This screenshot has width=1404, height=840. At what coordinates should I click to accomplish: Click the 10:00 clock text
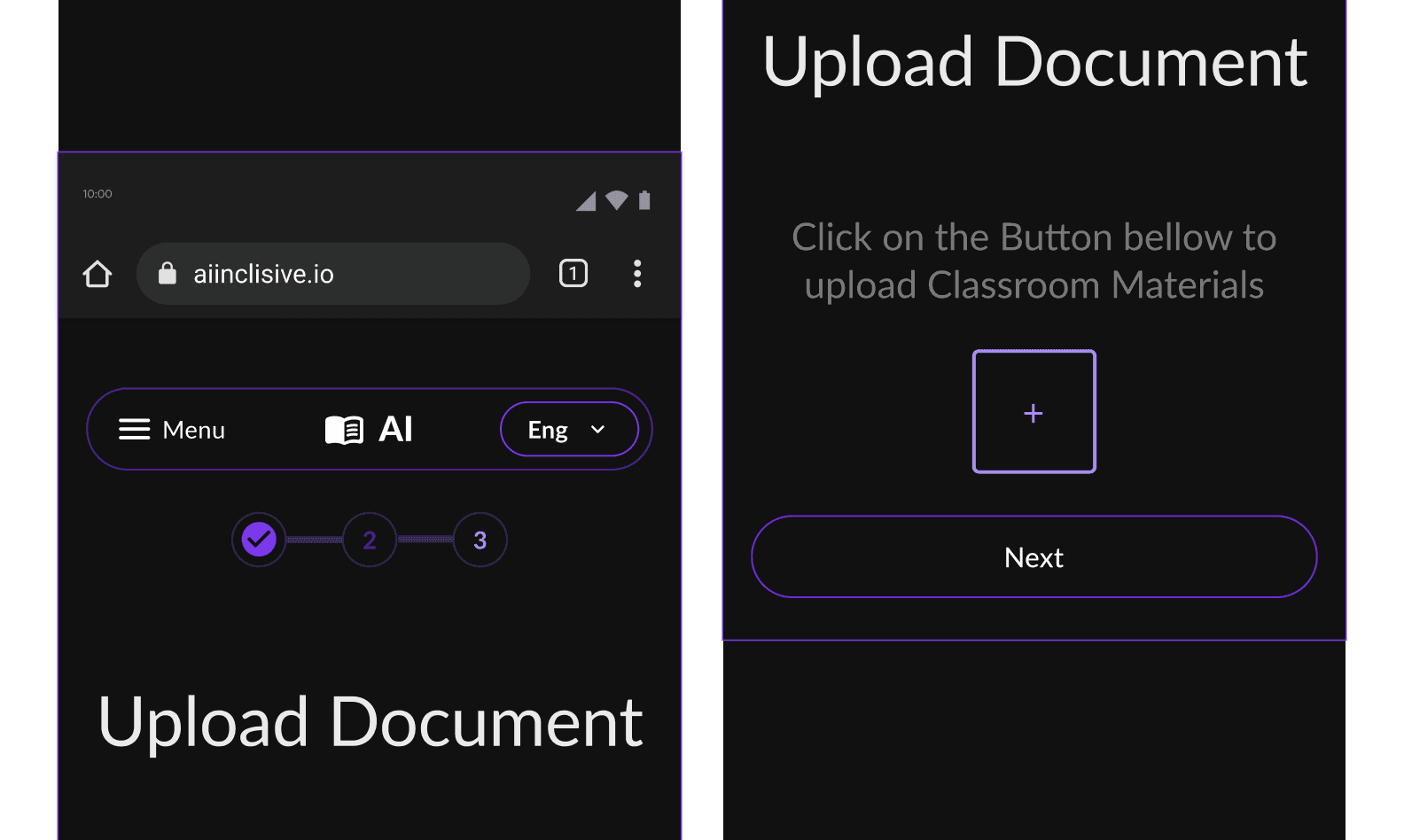coord(97,194)
